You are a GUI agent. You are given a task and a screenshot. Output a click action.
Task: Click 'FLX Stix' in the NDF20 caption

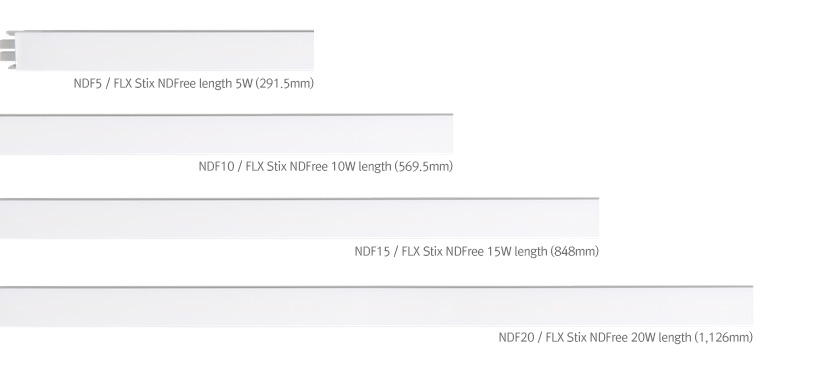[x=566, y=337]
